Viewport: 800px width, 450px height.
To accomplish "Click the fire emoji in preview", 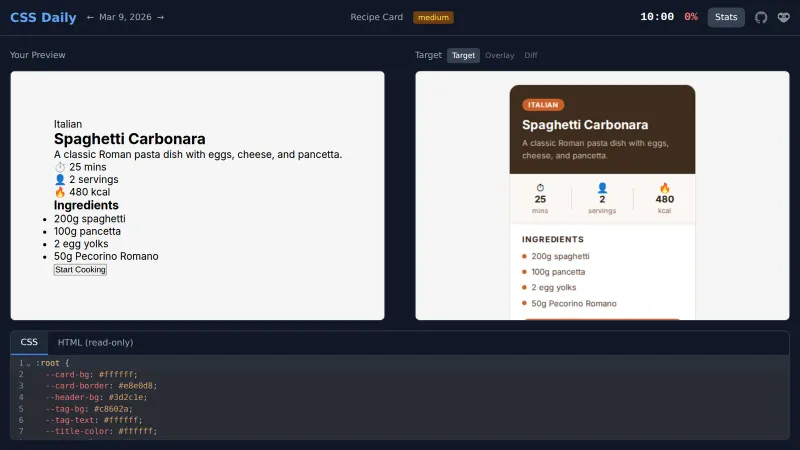I will point(60,192).
